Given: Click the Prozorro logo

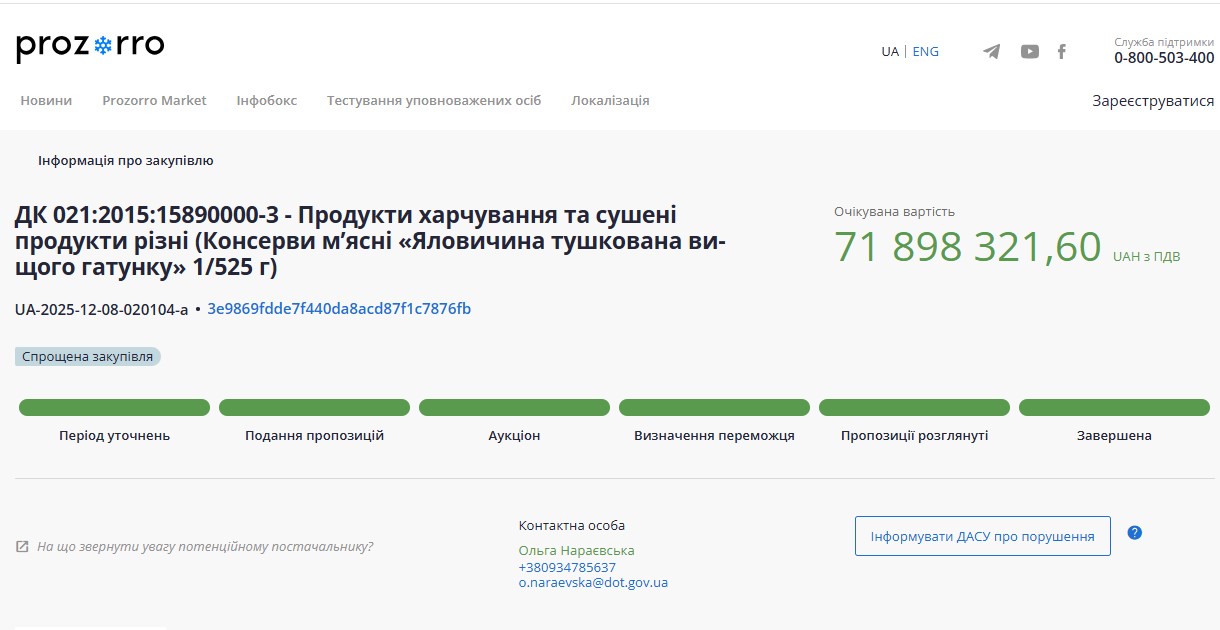Looking at the screenshot, I should (x=90, y=47).
